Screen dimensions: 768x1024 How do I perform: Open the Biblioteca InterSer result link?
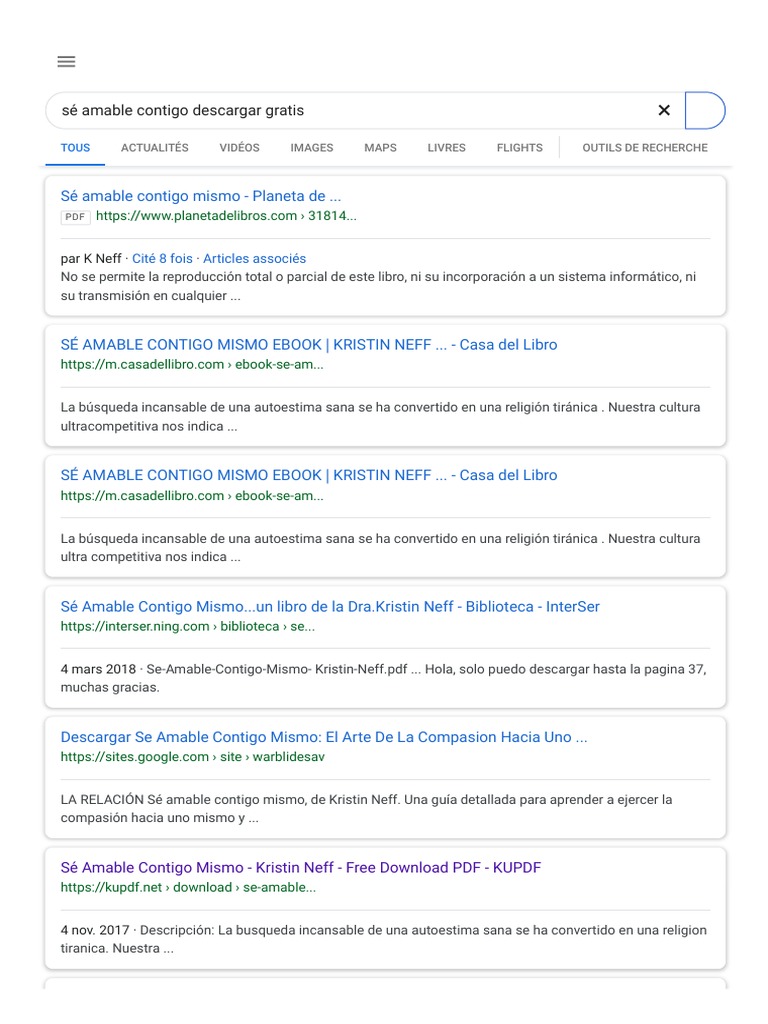point(330,607)
